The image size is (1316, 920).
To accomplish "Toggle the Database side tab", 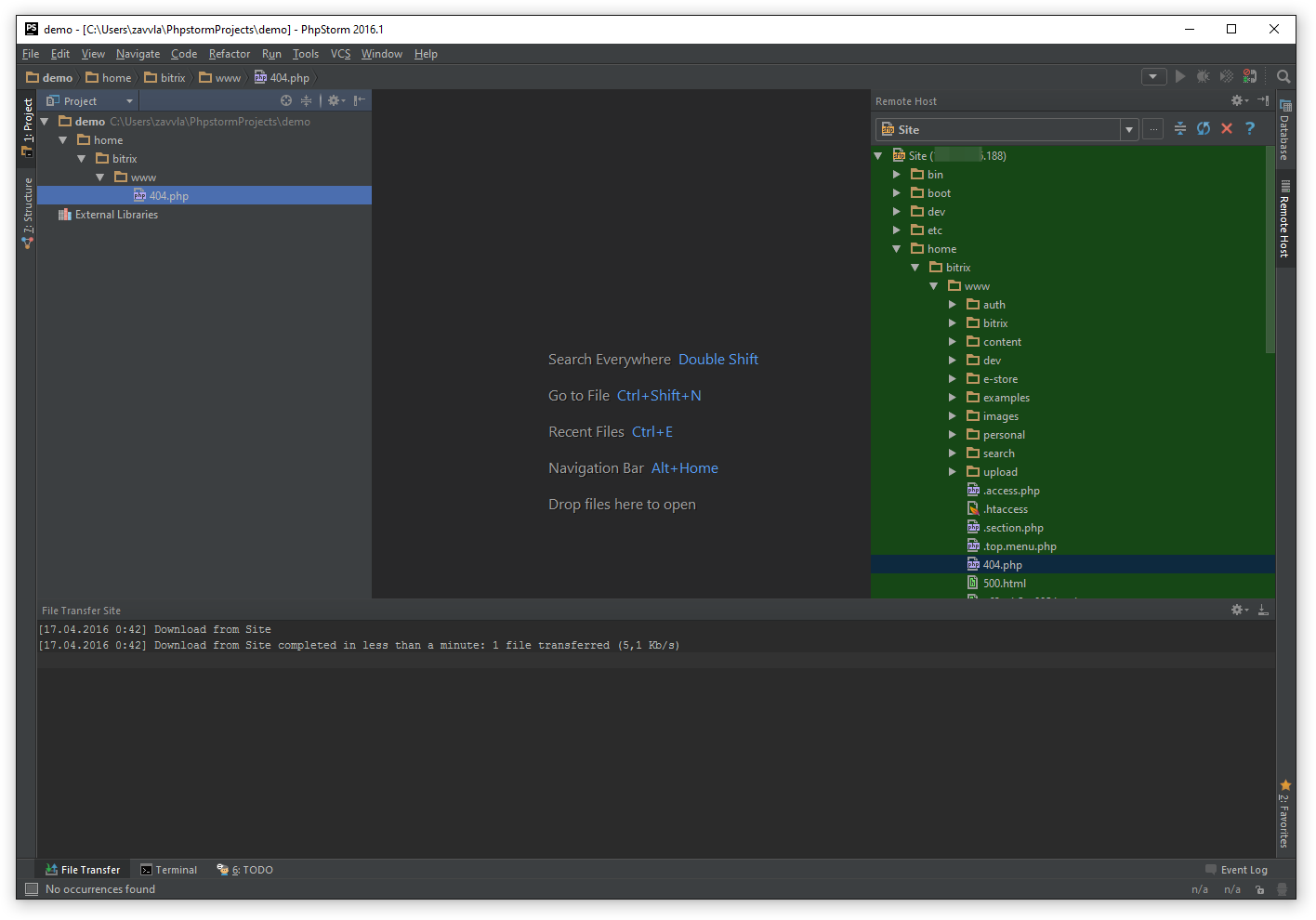I will click(1285, 130).
